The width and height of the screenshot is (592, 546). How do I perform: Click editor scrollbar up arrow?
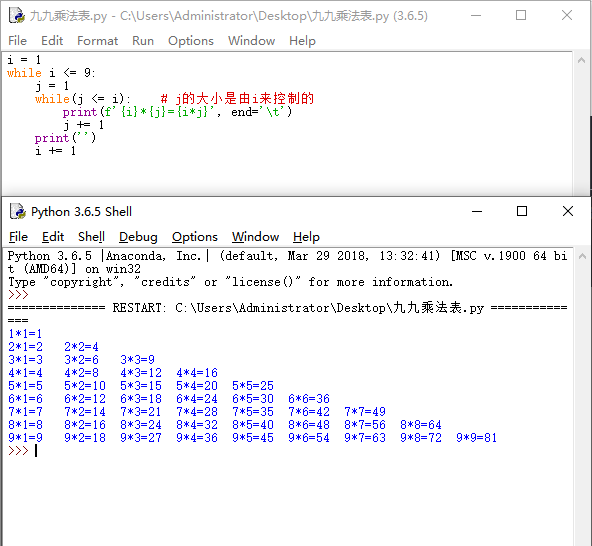pos(581,60)
